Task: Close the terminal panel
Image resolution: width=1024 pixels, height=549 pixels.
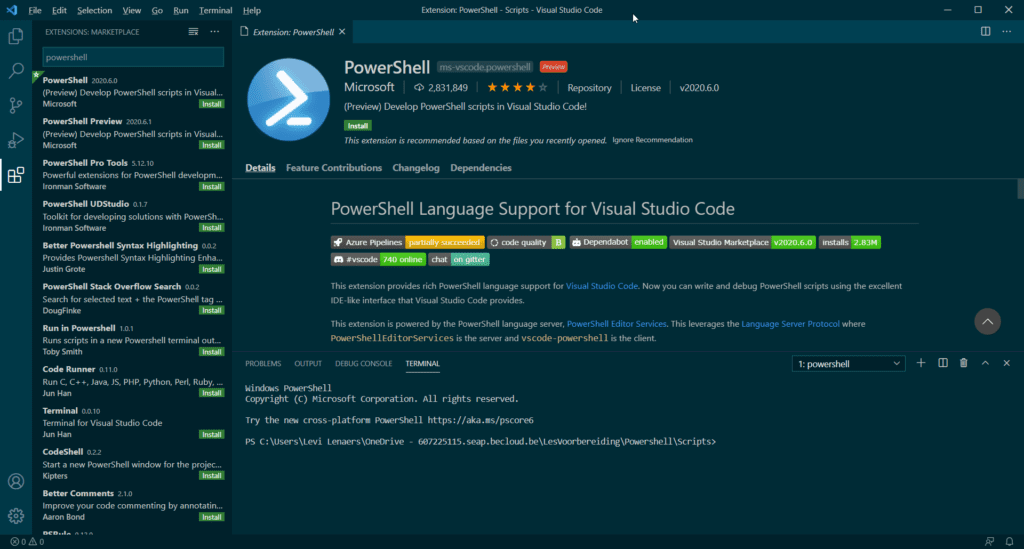Action: click(x=1006, y=363)
